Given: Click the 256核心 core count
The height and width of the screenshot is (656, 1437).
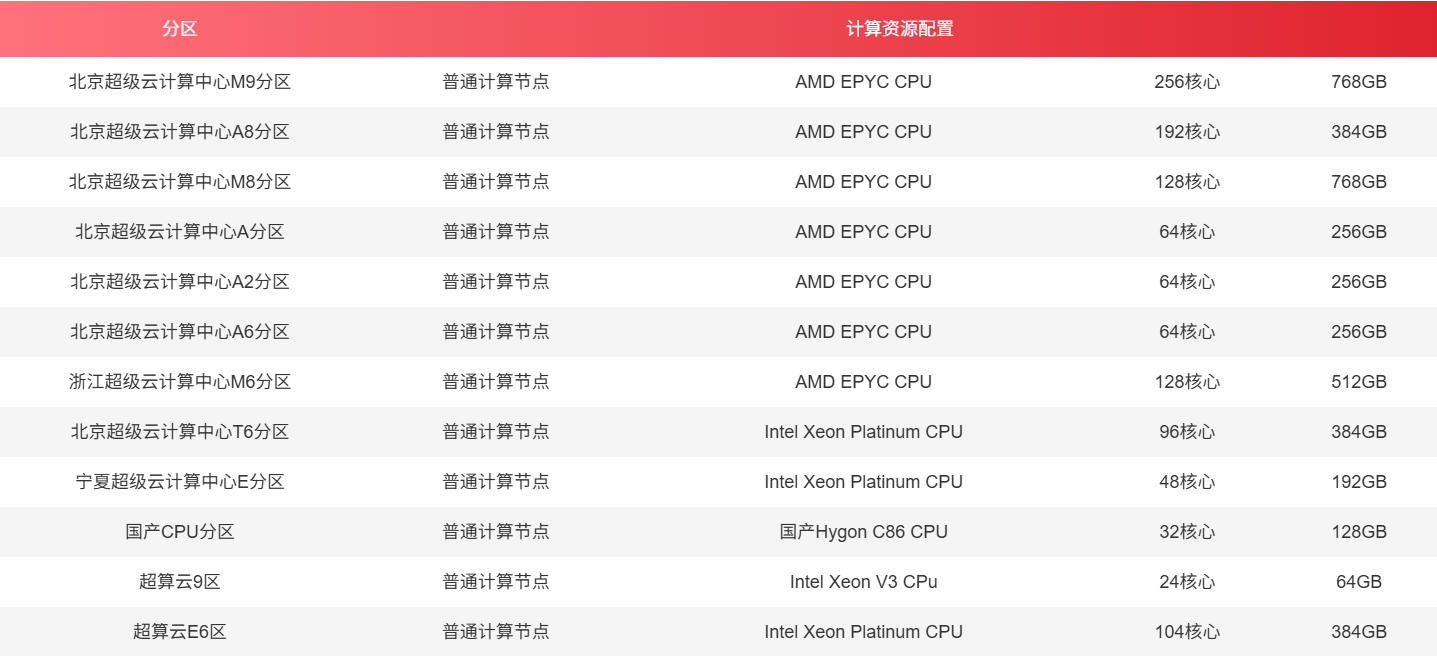Looking at the screenshot, I should click(x=1187, y=82).
